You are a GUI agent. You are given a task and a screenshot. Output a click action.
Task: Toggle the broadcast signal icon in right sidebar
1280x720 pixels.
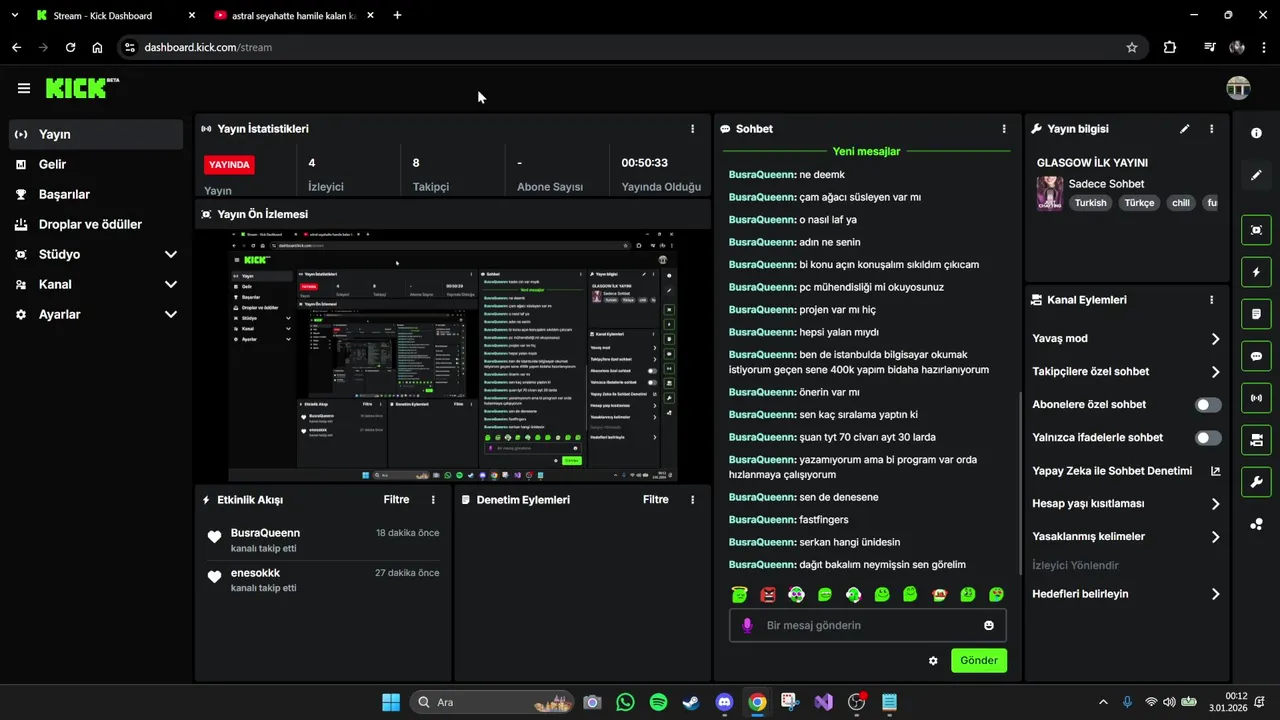(1256, 398)
